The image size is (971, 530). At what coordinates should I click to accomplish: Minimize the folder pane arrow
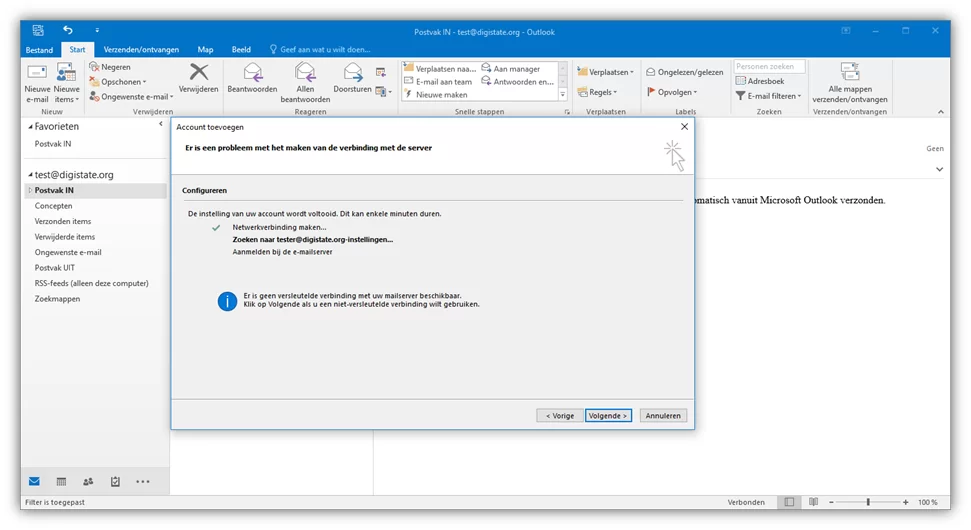(x=161, y=124)
